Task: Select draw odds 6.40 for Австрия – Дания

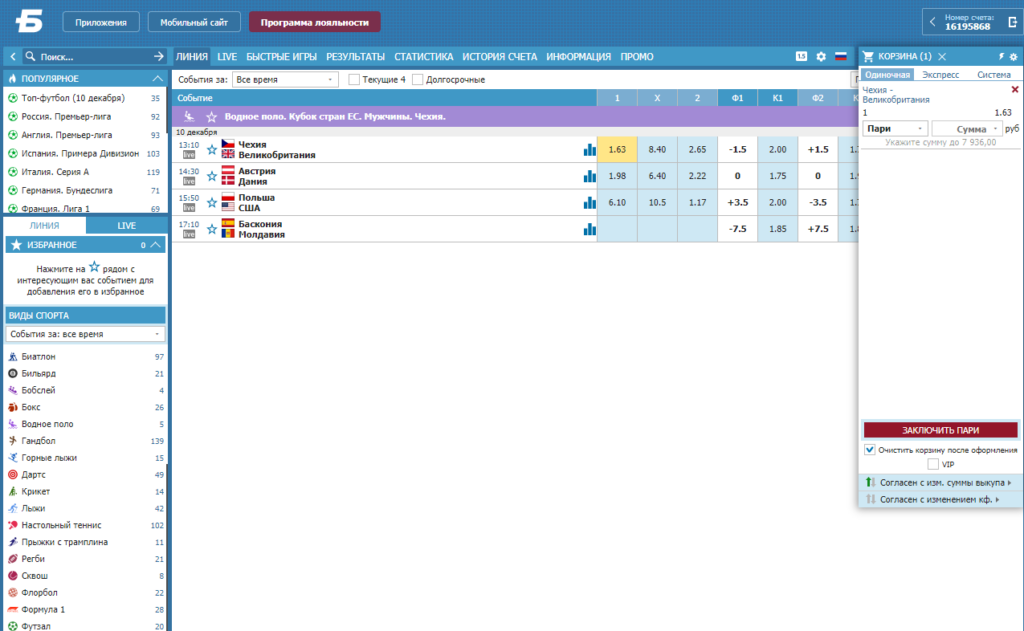Action: click(x=657, y=176)
